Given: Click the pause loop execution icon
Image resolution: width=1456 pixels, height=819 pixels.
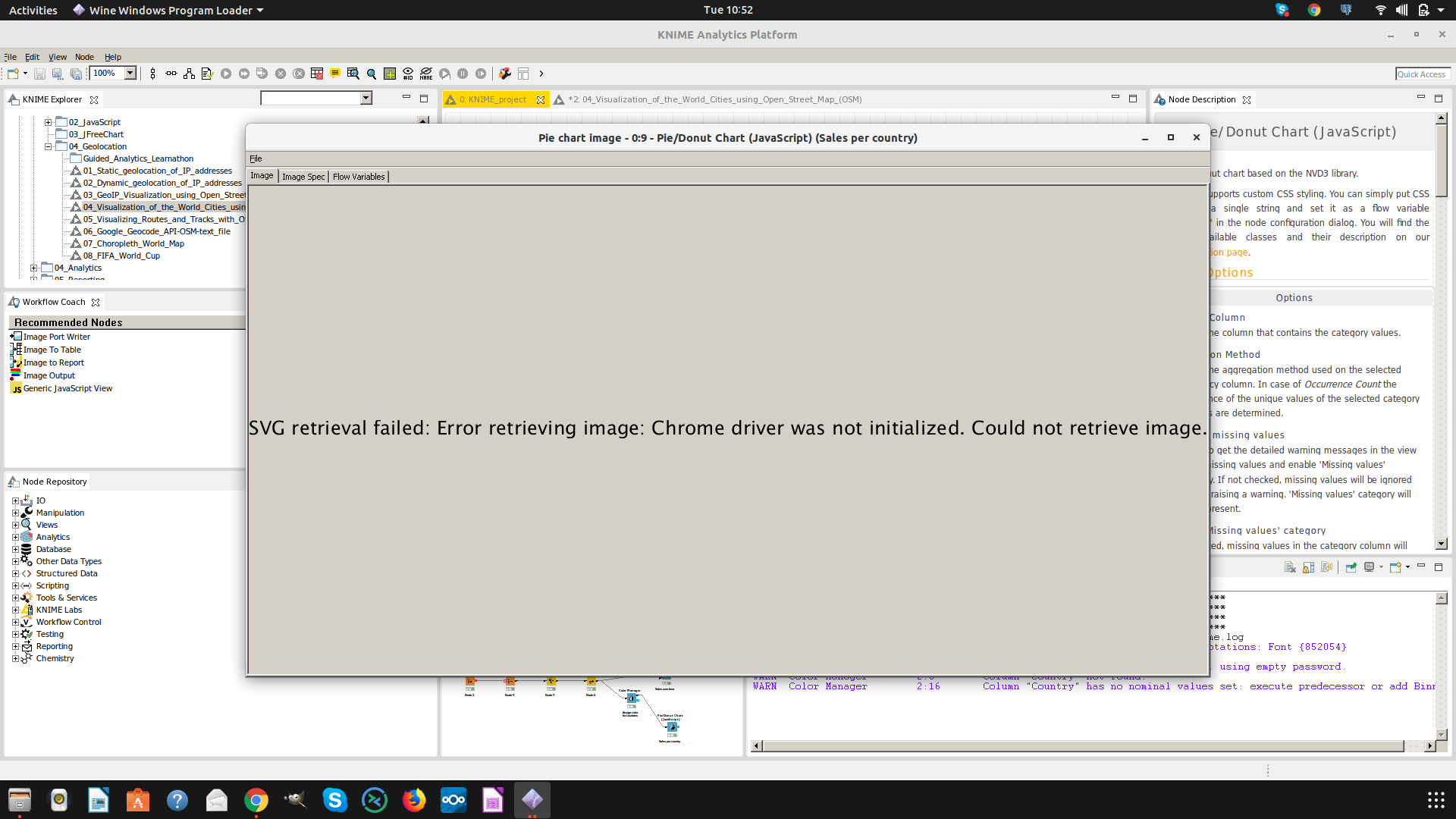Looking at the screenshot, I should 463,74.
